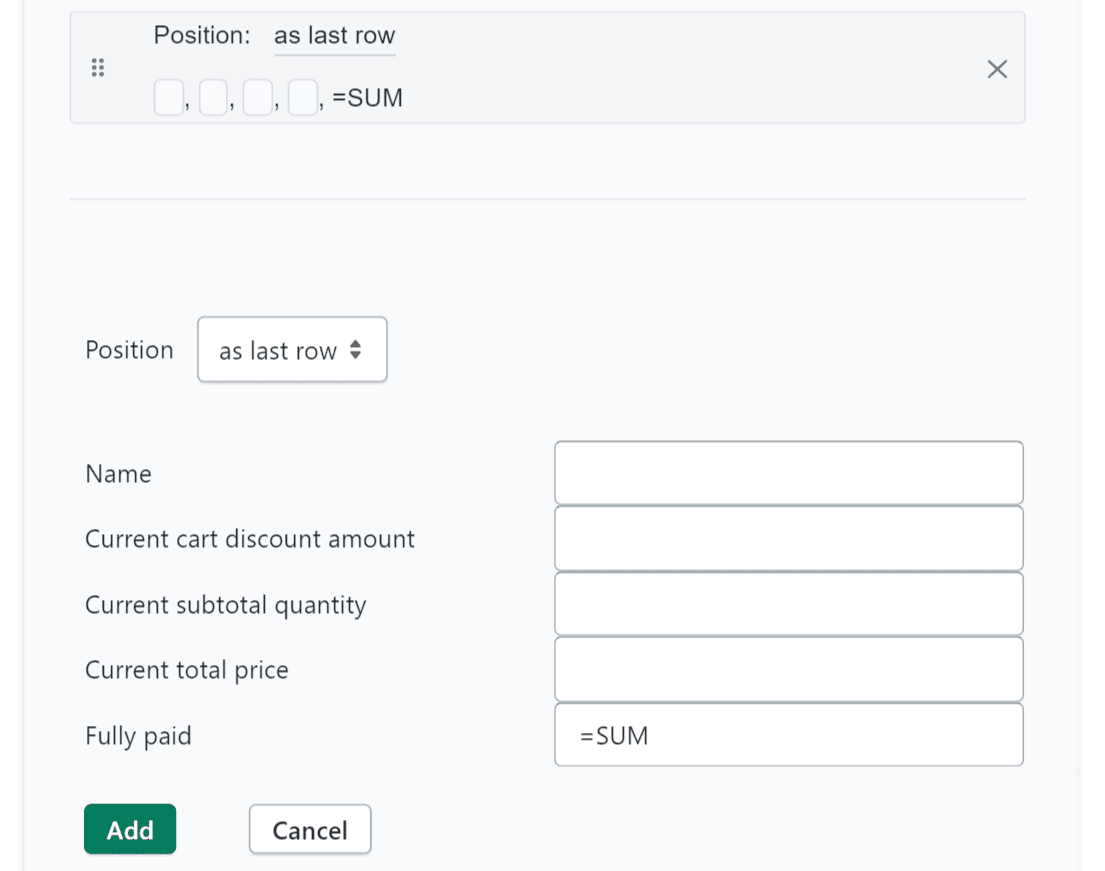
Task: Click the underlined 'as last row' text in summary row
Action: click(334, 36)
